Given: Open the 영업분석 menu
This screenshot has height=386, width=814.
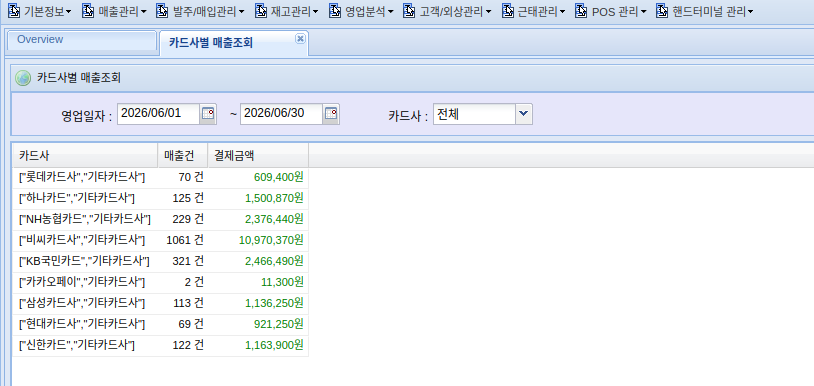Looking at the screenshot, I should pos(362,11).
